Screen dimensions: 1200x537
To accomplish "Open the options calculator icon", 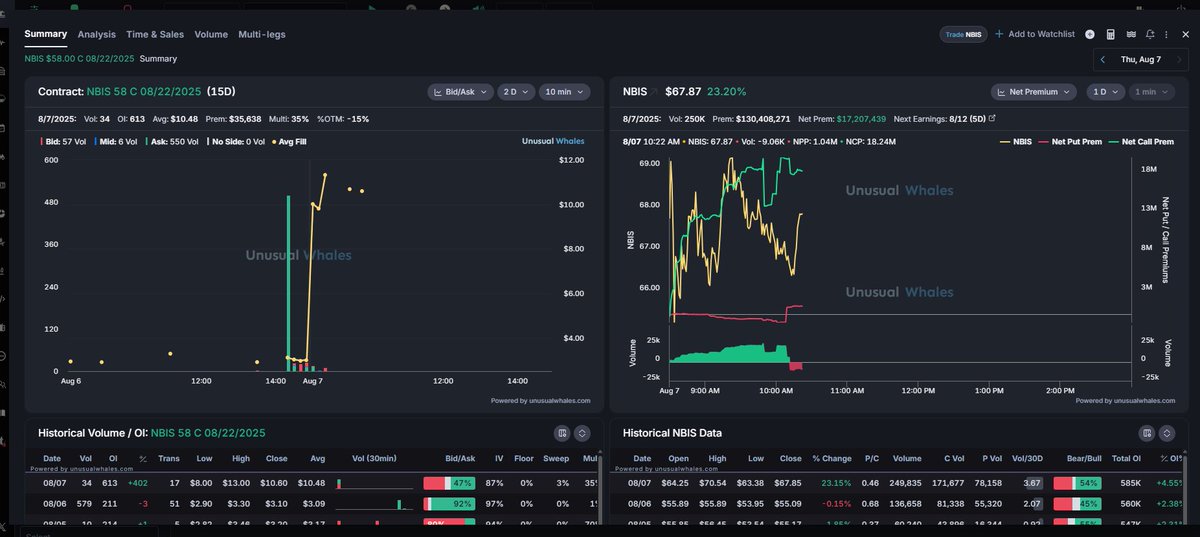I will (x=1111, y=34).
